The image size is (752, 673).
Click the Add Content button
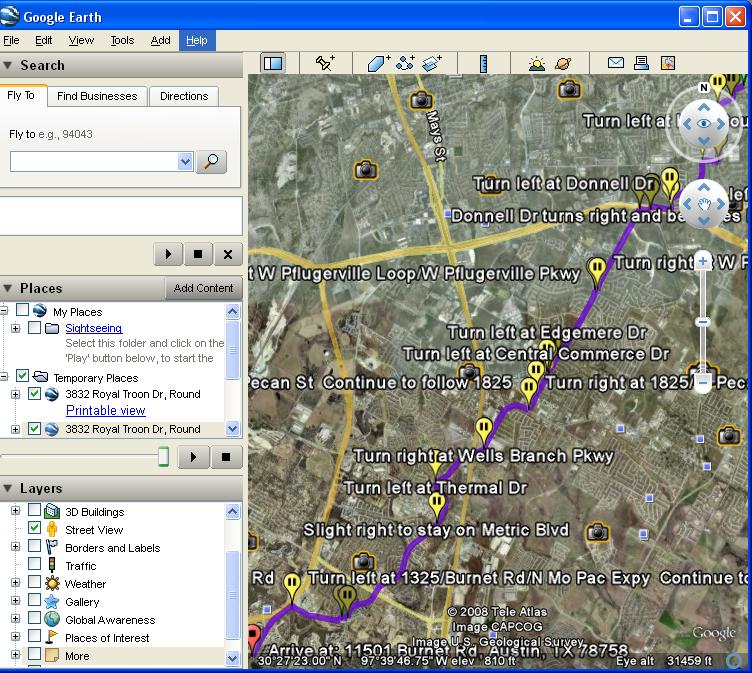click(x=203, y=288)
